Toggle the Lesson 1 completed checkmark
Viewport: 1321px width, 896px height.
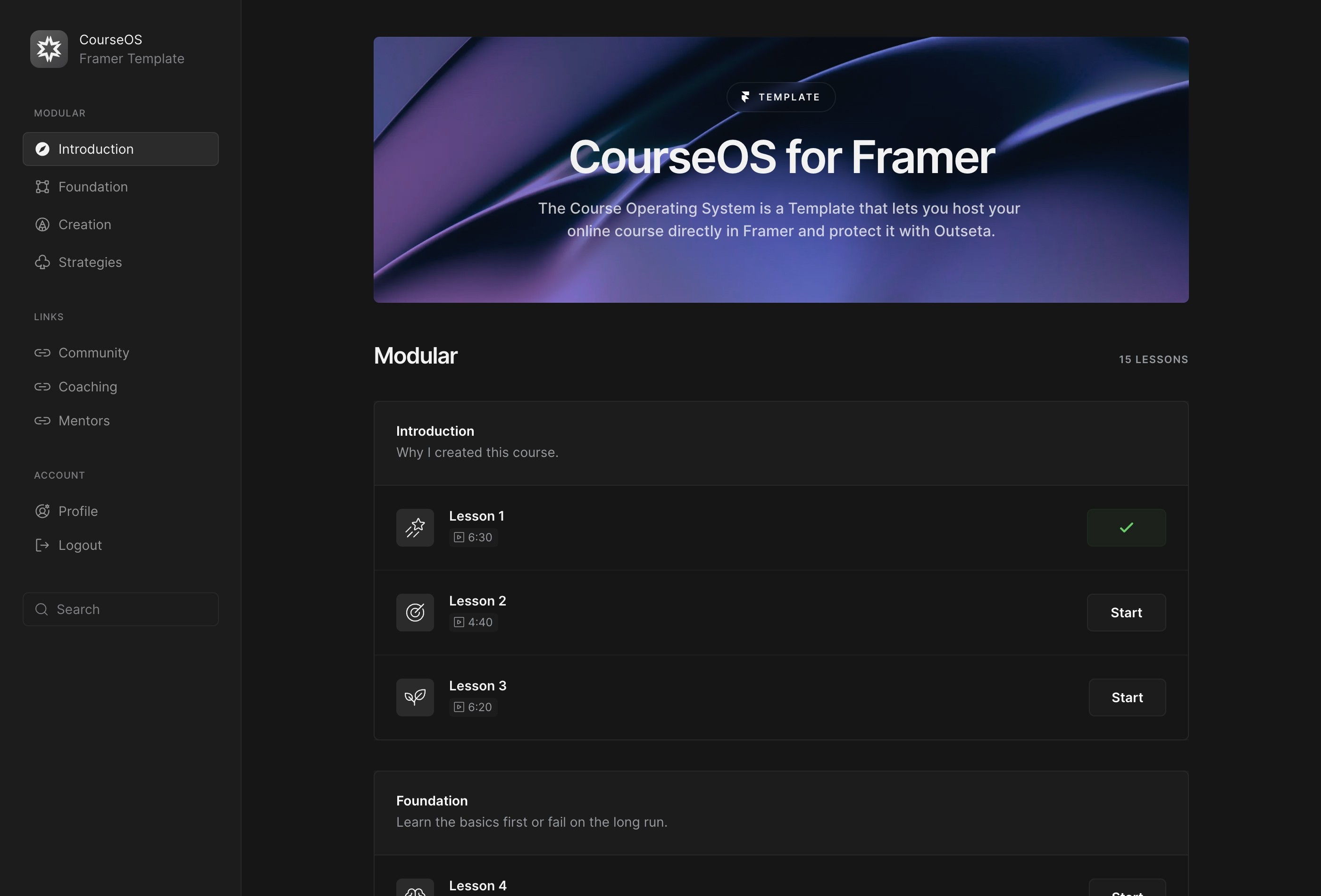pyautogui.click(x=1126, y=527)
